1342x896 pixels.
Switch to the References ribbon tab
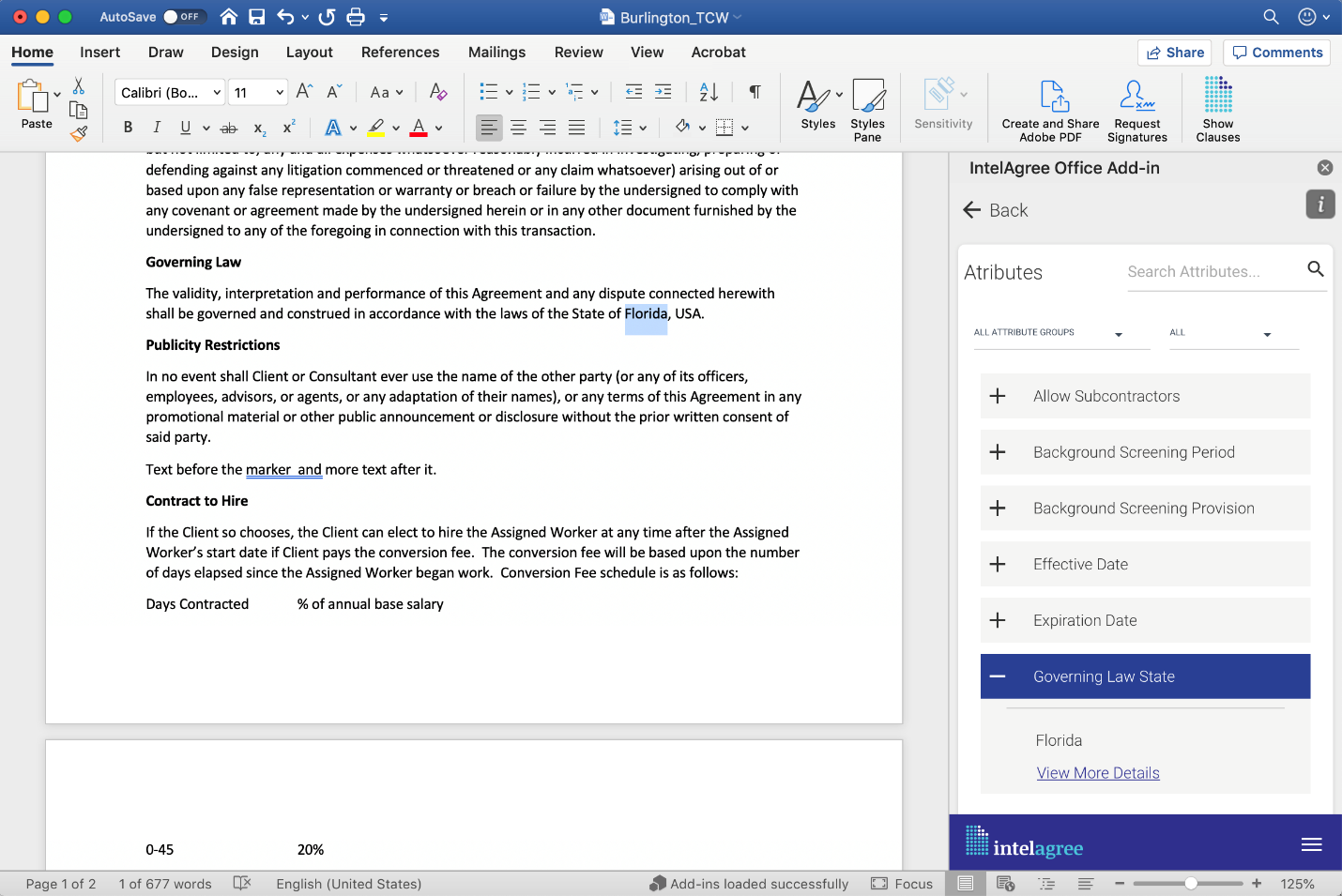pos(401,53)
